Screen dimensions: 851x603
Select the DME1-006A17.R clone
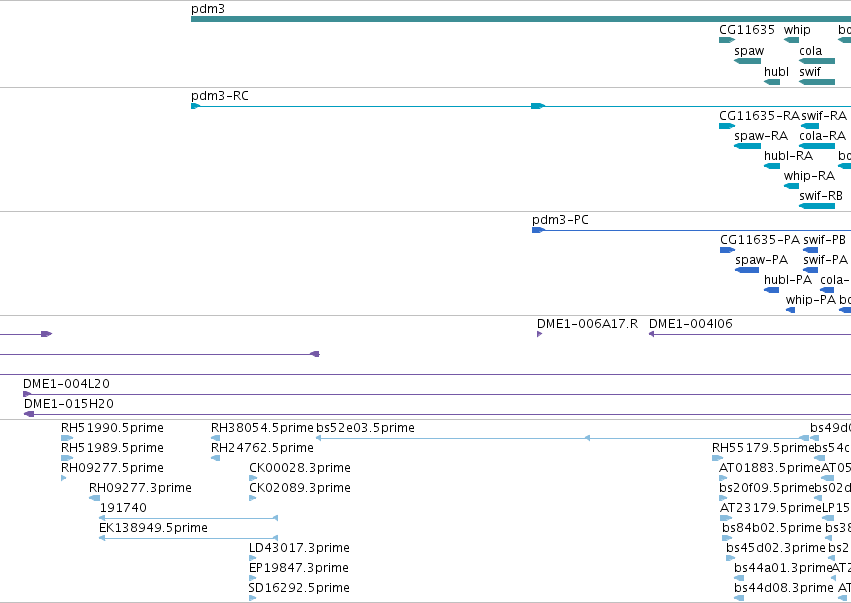click(x=539, y=334)
